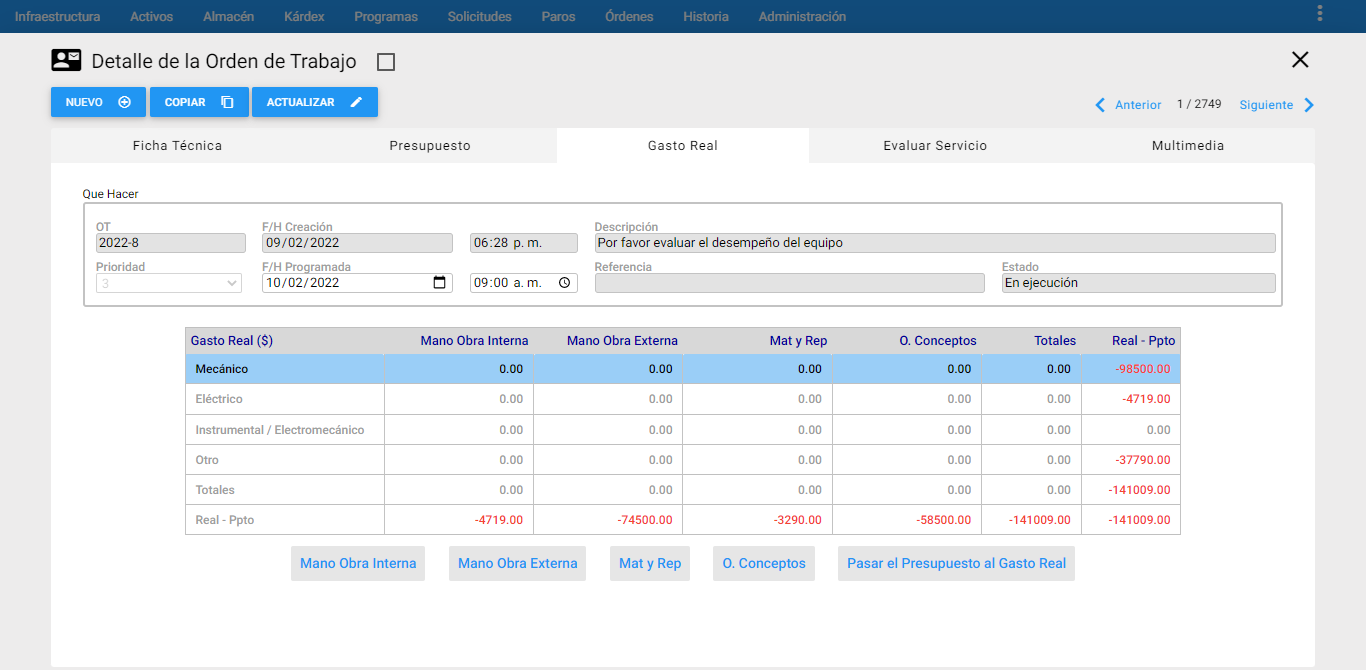
Task: Click the Mano Obra Externa column header
Action: click(x=622, y=341)
